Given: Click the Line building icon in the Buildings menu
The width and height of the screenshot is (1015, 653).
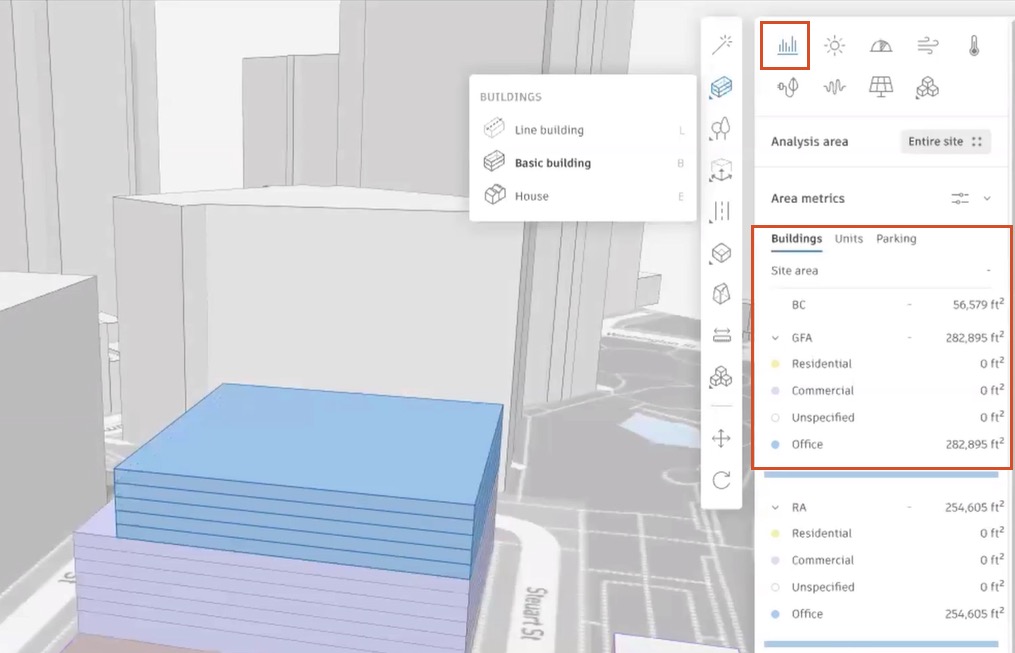Looking at the screenshot, I should tap(494, 128).
